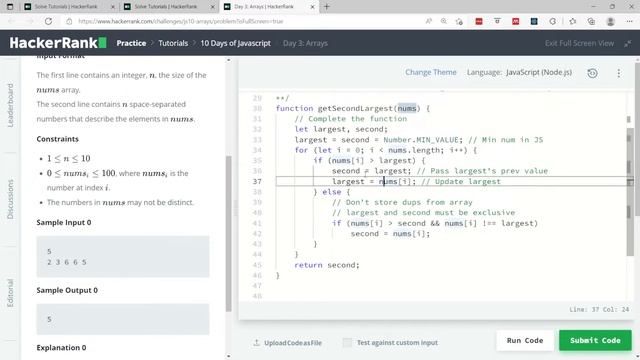Open the browser profile avatar
640x360 pixels.
(611, 21)
